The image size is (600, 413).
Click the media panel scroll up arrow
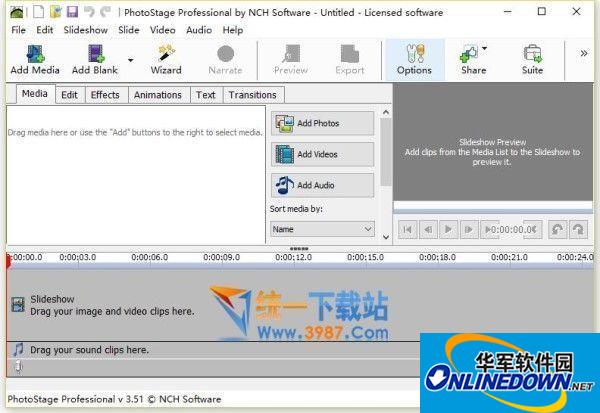(386, 113)
